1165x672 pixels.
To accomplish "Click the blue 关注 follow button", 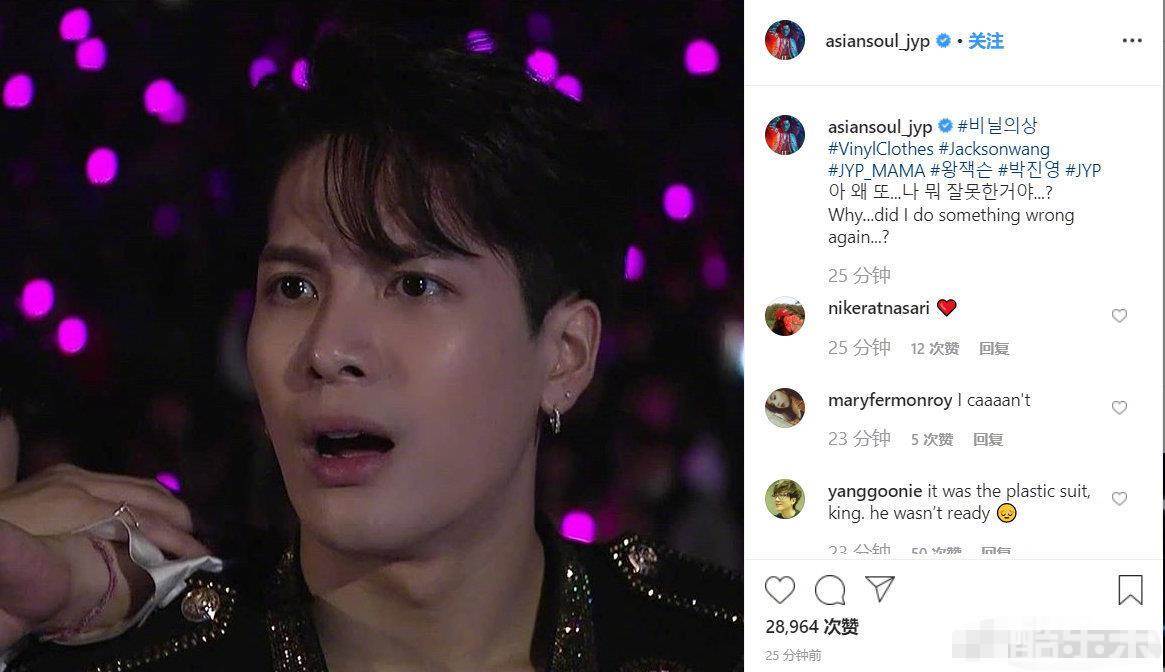I will coord(985,41).
